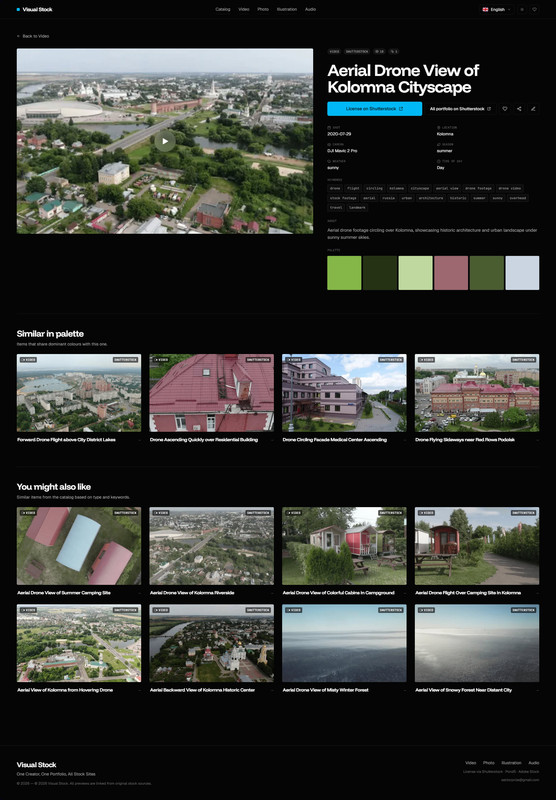Click the footer Illustration link
The width and height of the screenshot is (556, 800).
(511, 763)
